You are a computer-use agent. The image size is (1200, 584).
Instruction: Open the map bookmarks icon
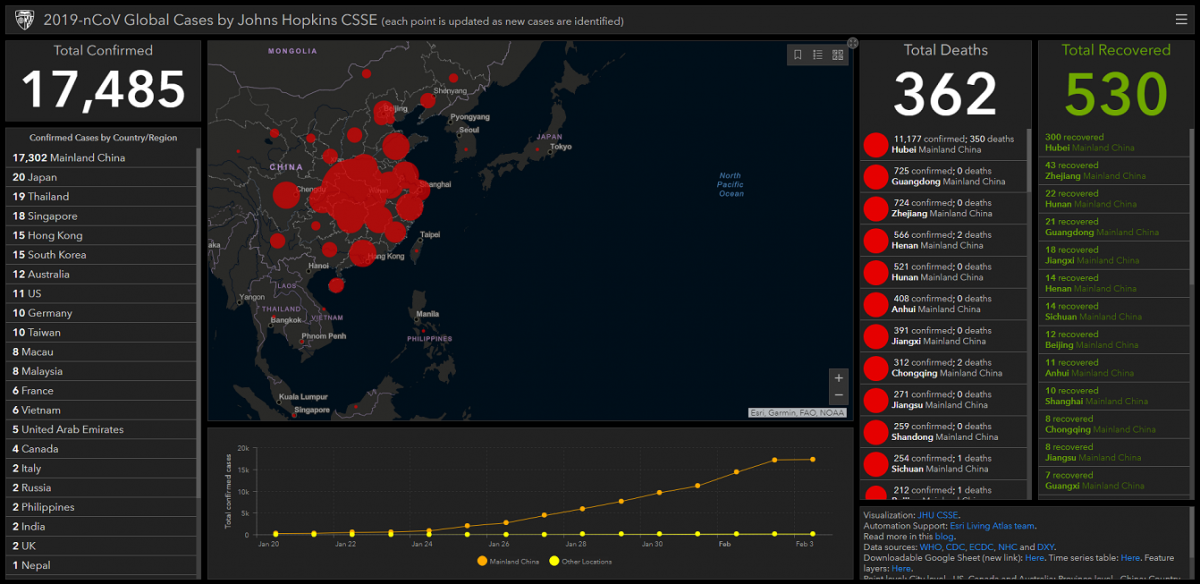(798, 55)
